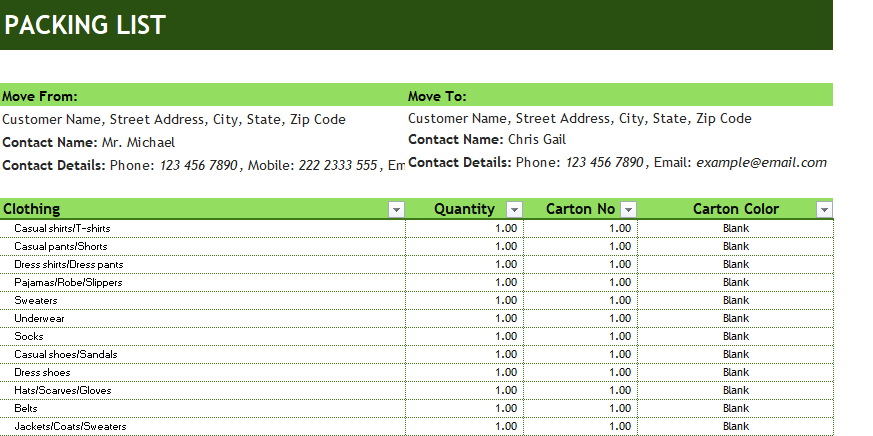Viewport: 873px width, 436px height.
Task: Select the Dress shoes cell
Action: coord(203,373)
